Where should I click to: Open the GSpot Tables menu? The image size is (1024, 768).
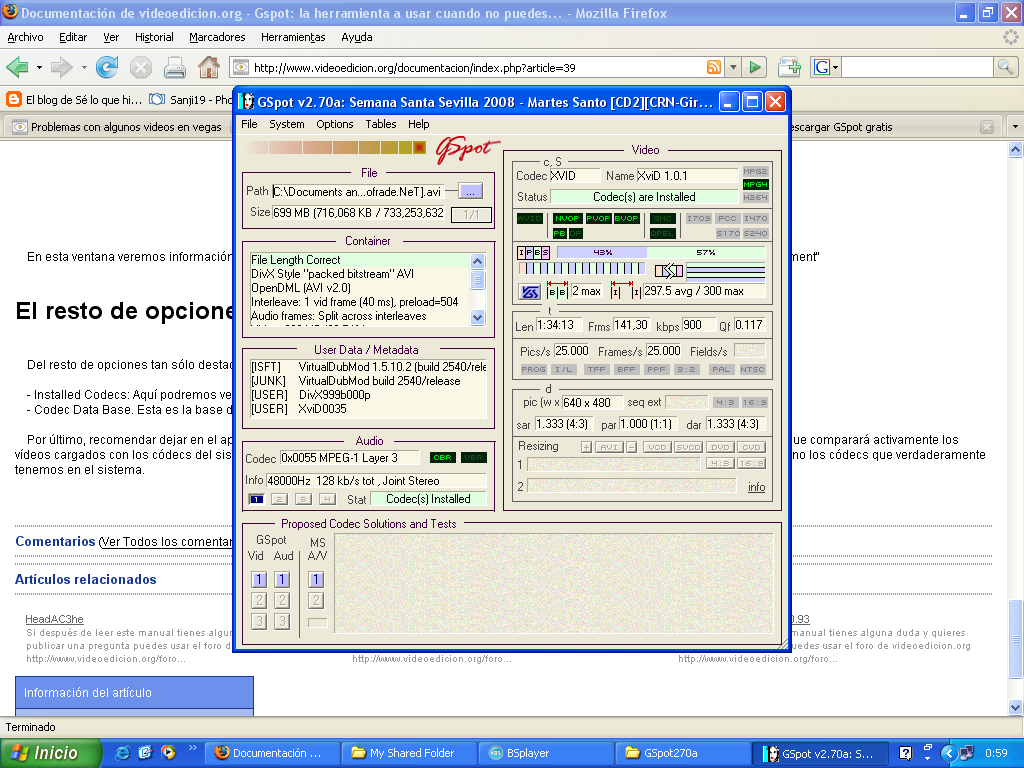coord(381,124)
